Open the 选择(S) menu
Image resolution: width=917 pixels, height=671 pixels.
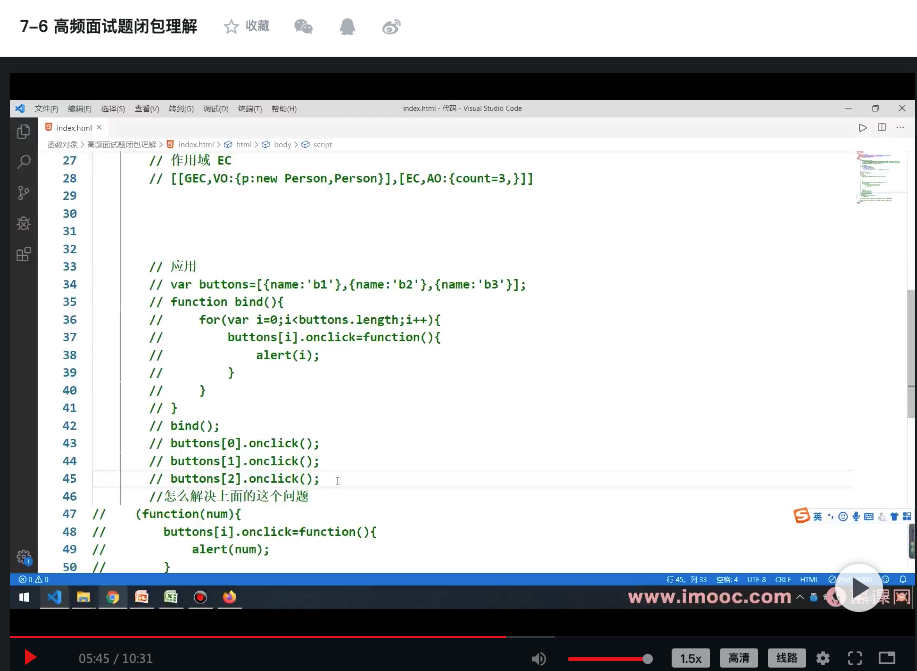click(113, 109)
